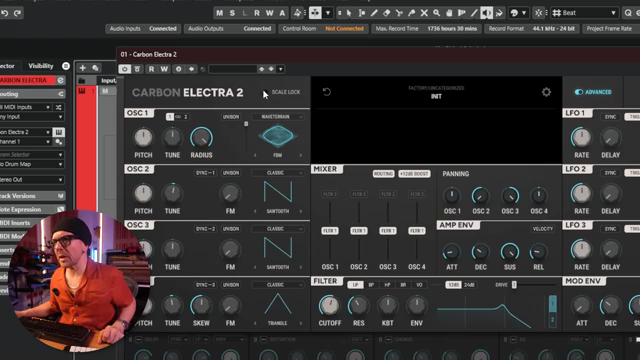This screenshot has height=360, width=640.
Task: Open the Stereo Out routing dropdown
Action: 32,180
